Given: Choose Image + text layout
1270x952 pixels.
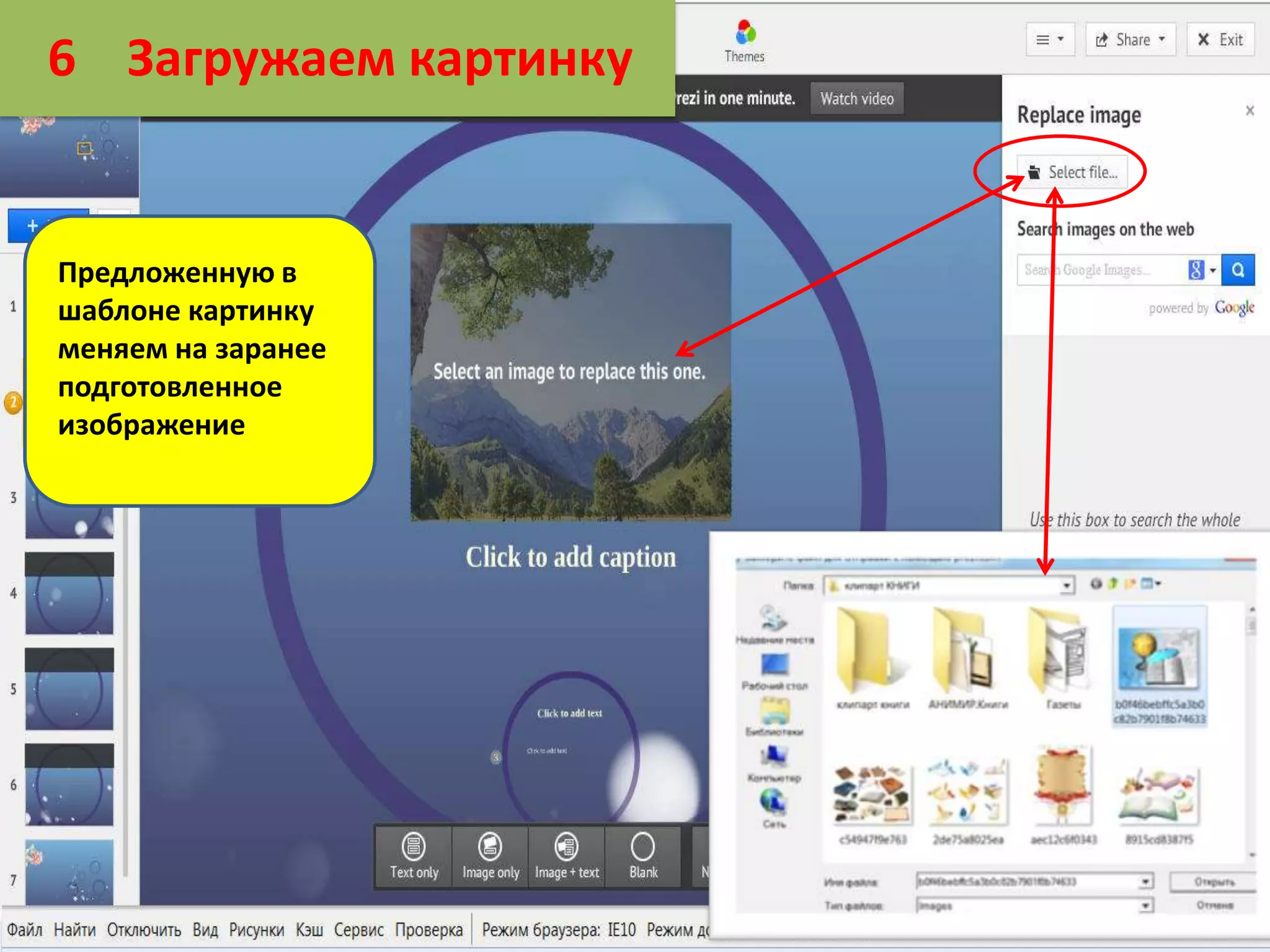Looking at the screenshot, I should click(x=566, y=857).
